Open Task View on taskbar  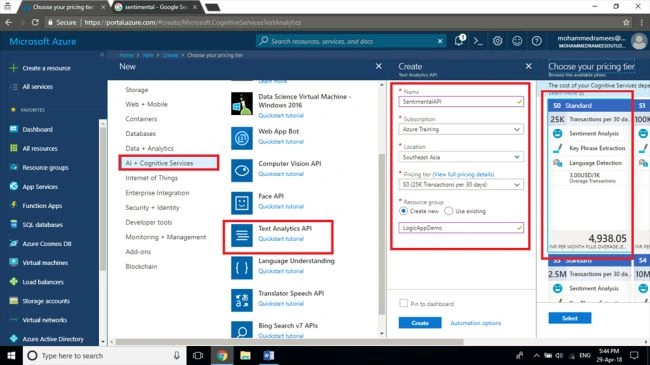tap(198, 355)
